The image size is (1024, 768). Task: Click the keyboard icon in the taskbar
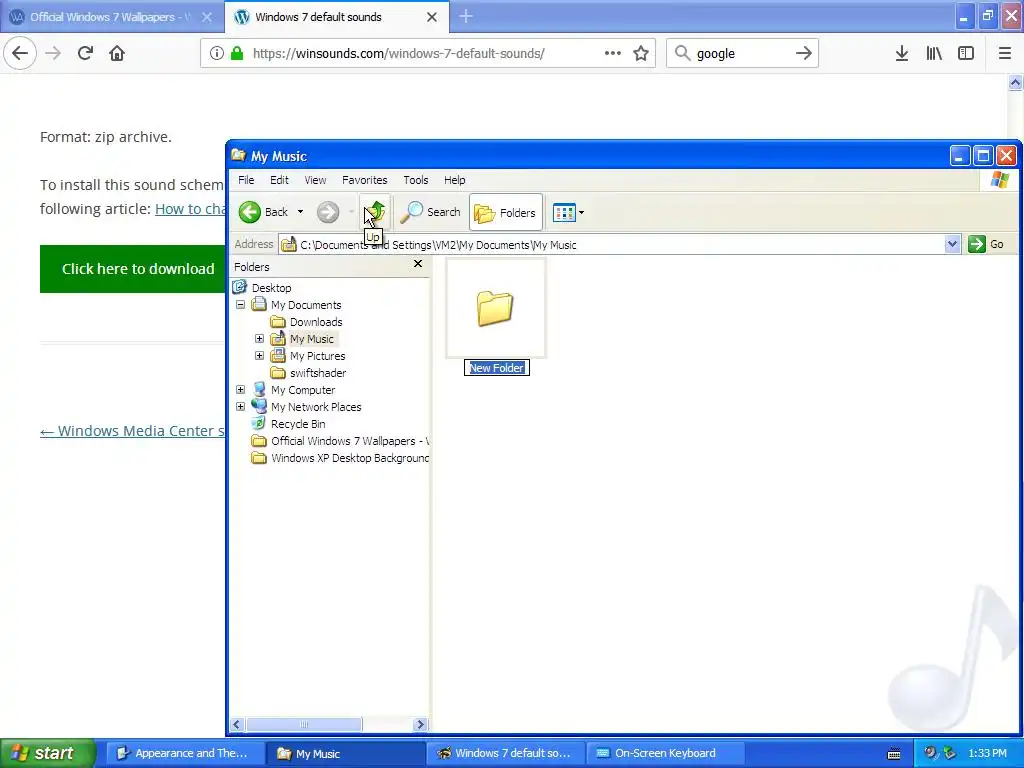point(894,754)
